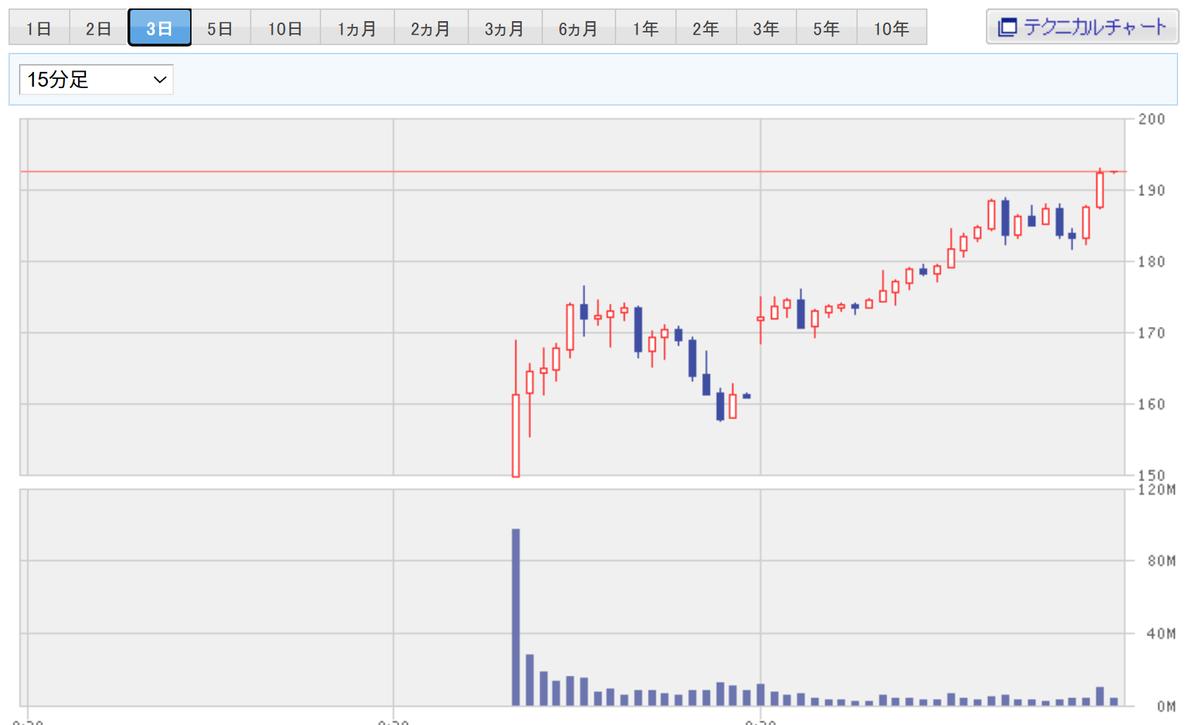Select the 2日 time range tab
Viewport: 1200px width, 725px height.
(x=98, y=28)
